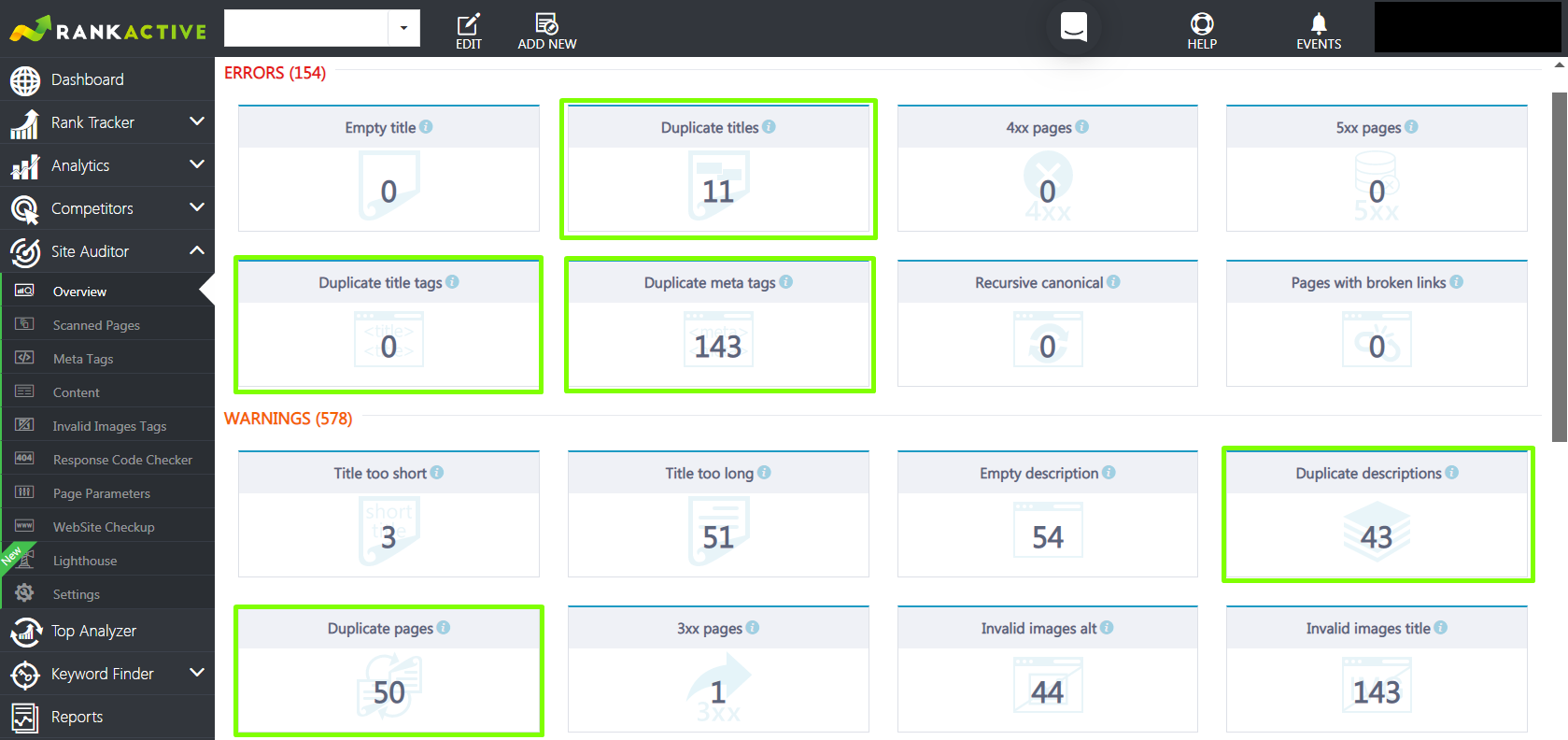Open the Duplicate meta tags card showing 143
The image size is (1568, 740).
pos(718,324)
